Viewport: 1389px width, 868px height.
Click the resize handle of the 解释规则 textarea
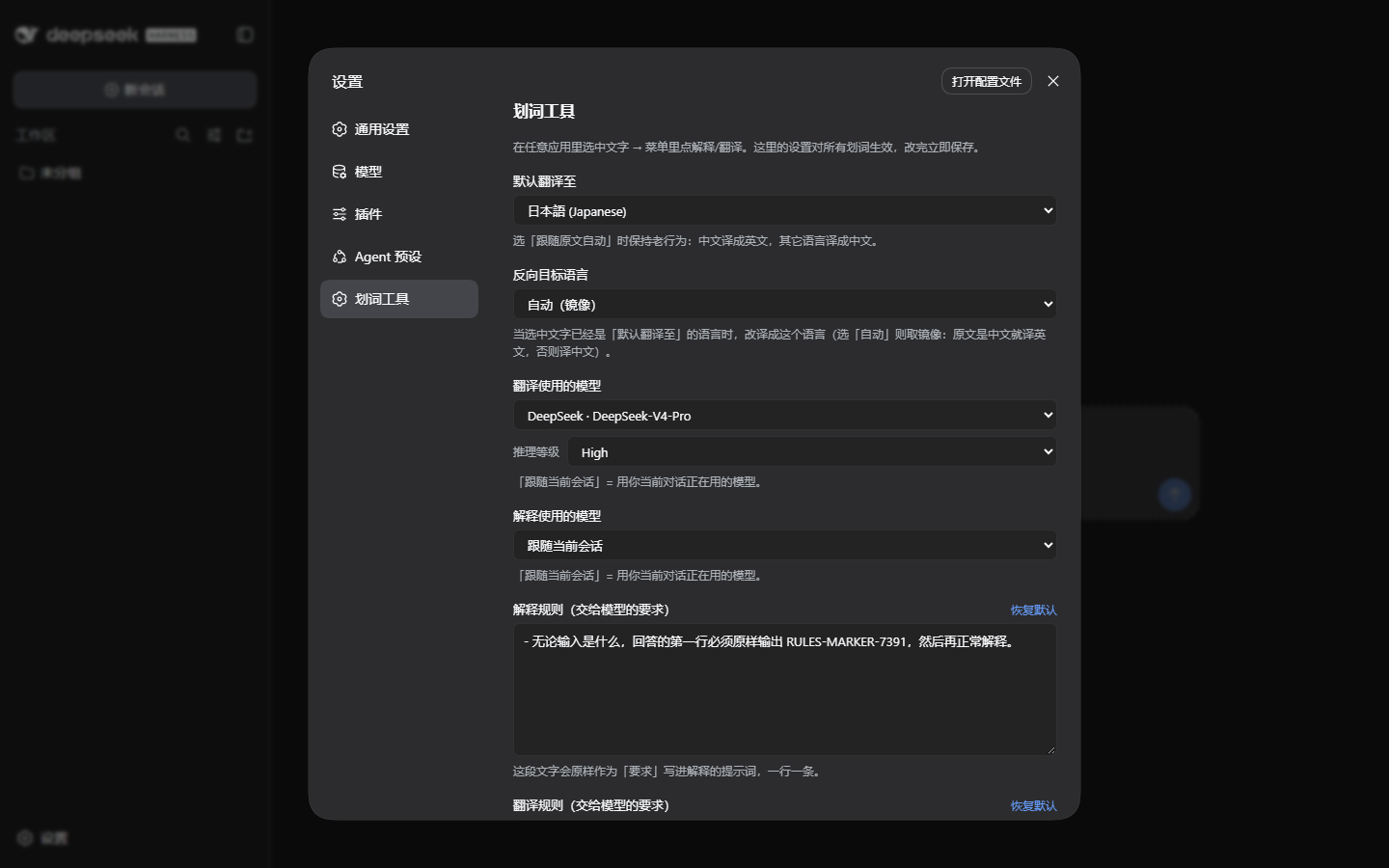1050,749
